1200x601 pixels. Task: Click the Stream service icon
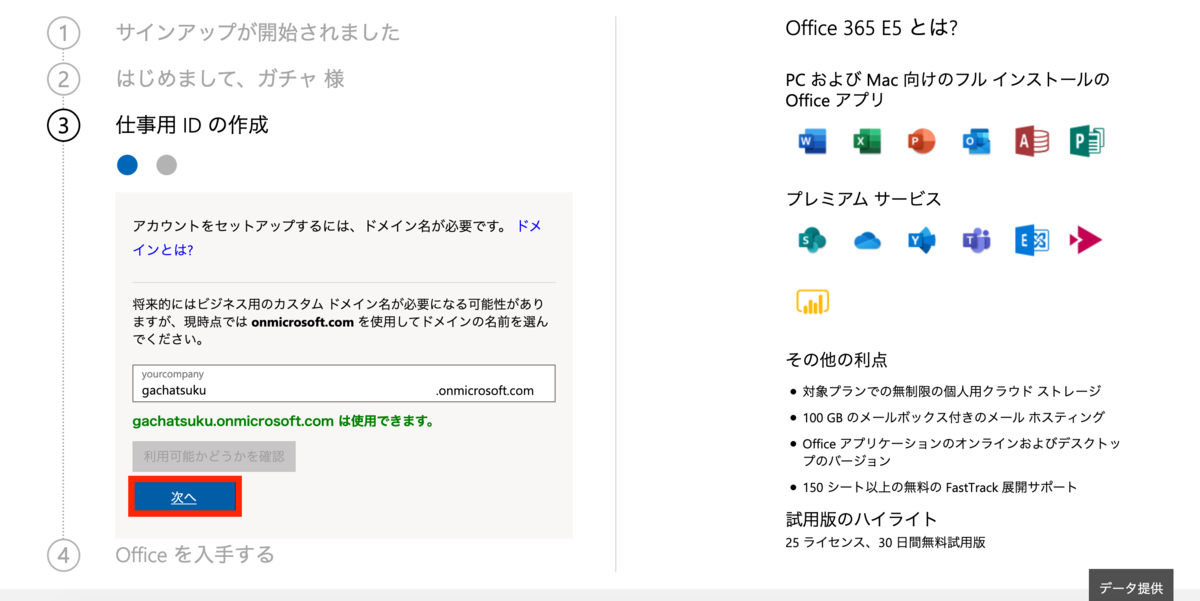pyautogui.click(x=1086, y=240)
